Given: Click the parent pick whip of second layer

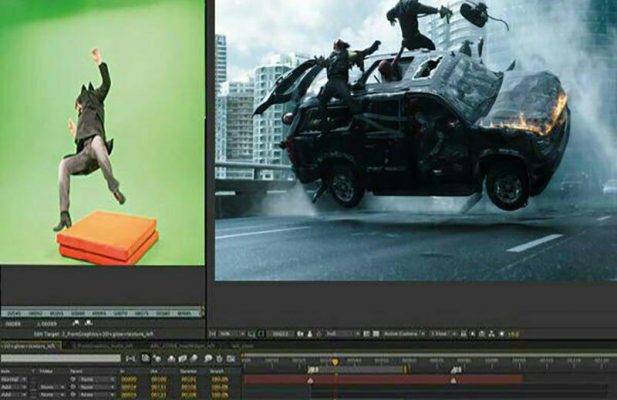Looking at the screenshot, I should 73,387.
